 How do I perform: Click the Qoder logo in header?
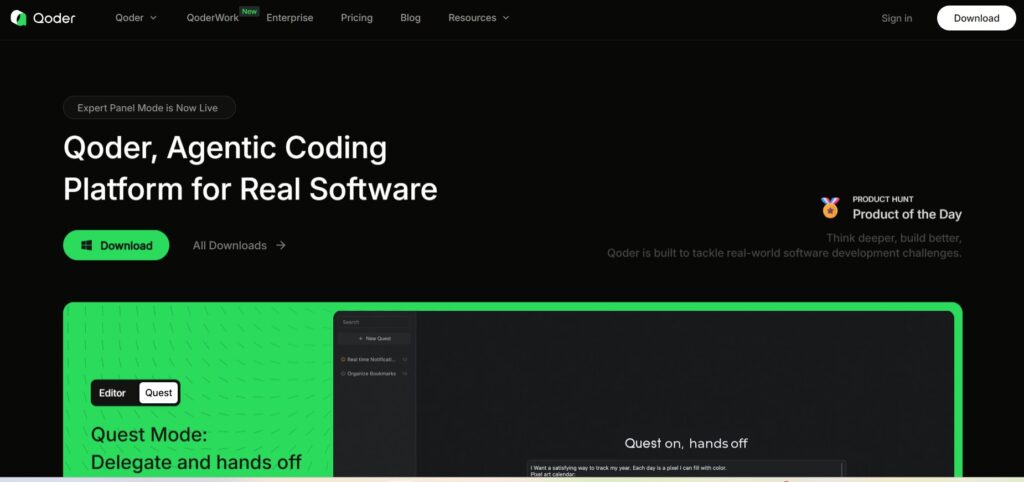click(43, 18)
